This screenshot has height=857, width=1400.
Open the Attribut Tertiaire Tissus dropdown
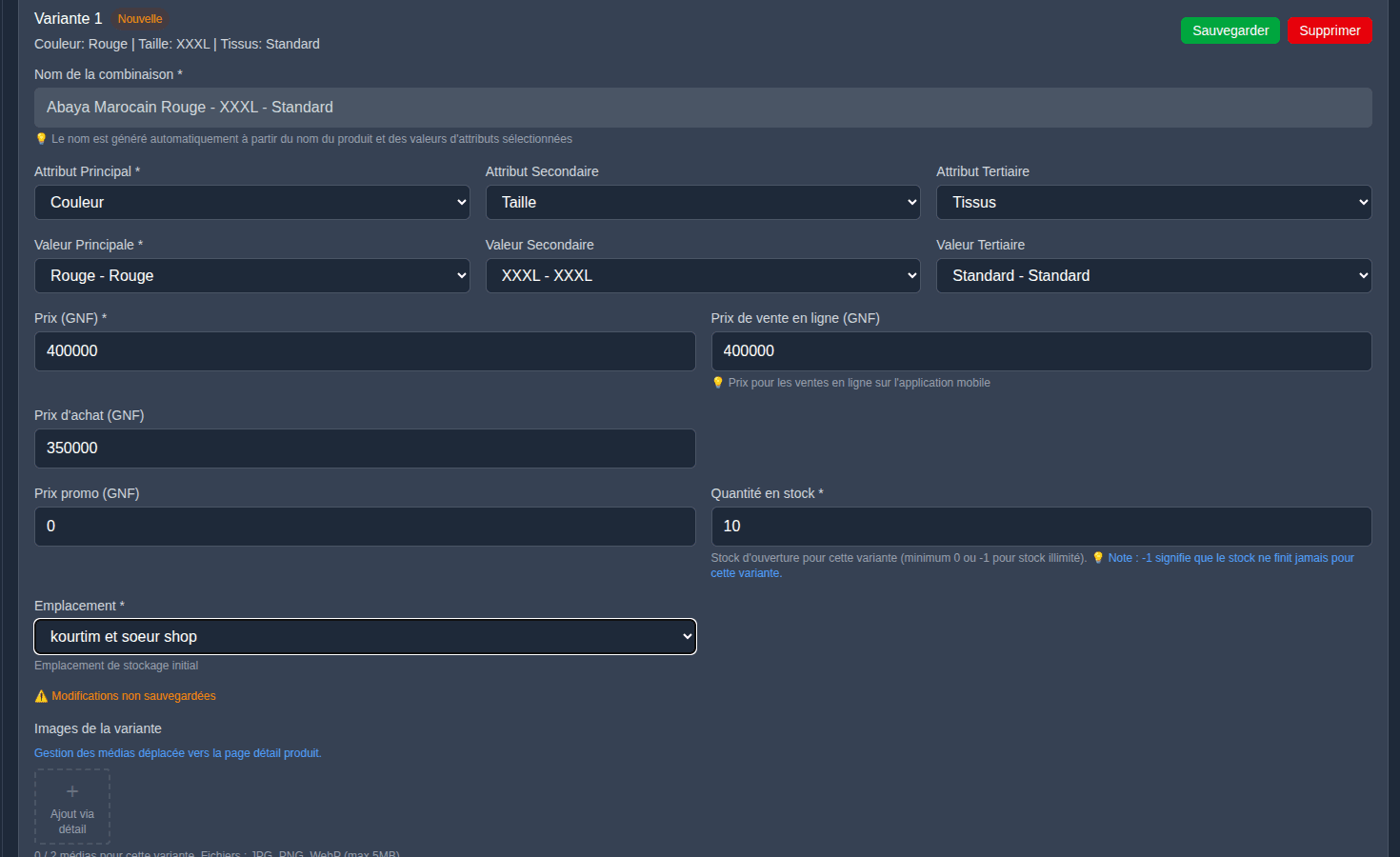[x=1153, y=203]
